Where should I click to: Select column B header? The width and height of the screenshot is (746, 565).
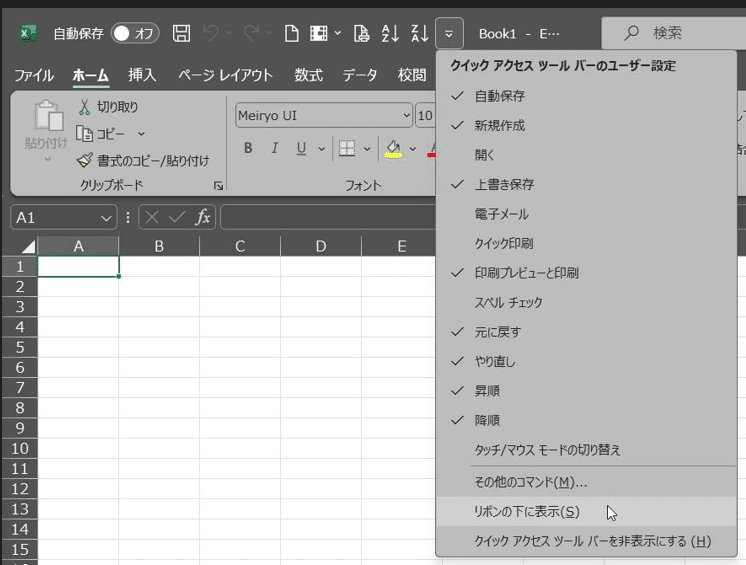[159, 246]
